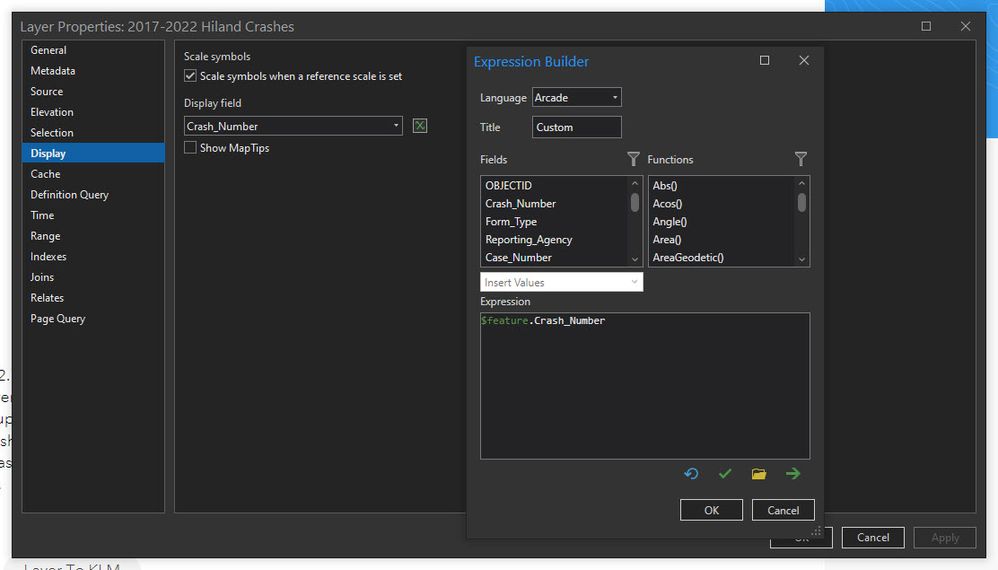Maximize the Layer Properties window
The image size is (998, 570).
tap(926, 26)
